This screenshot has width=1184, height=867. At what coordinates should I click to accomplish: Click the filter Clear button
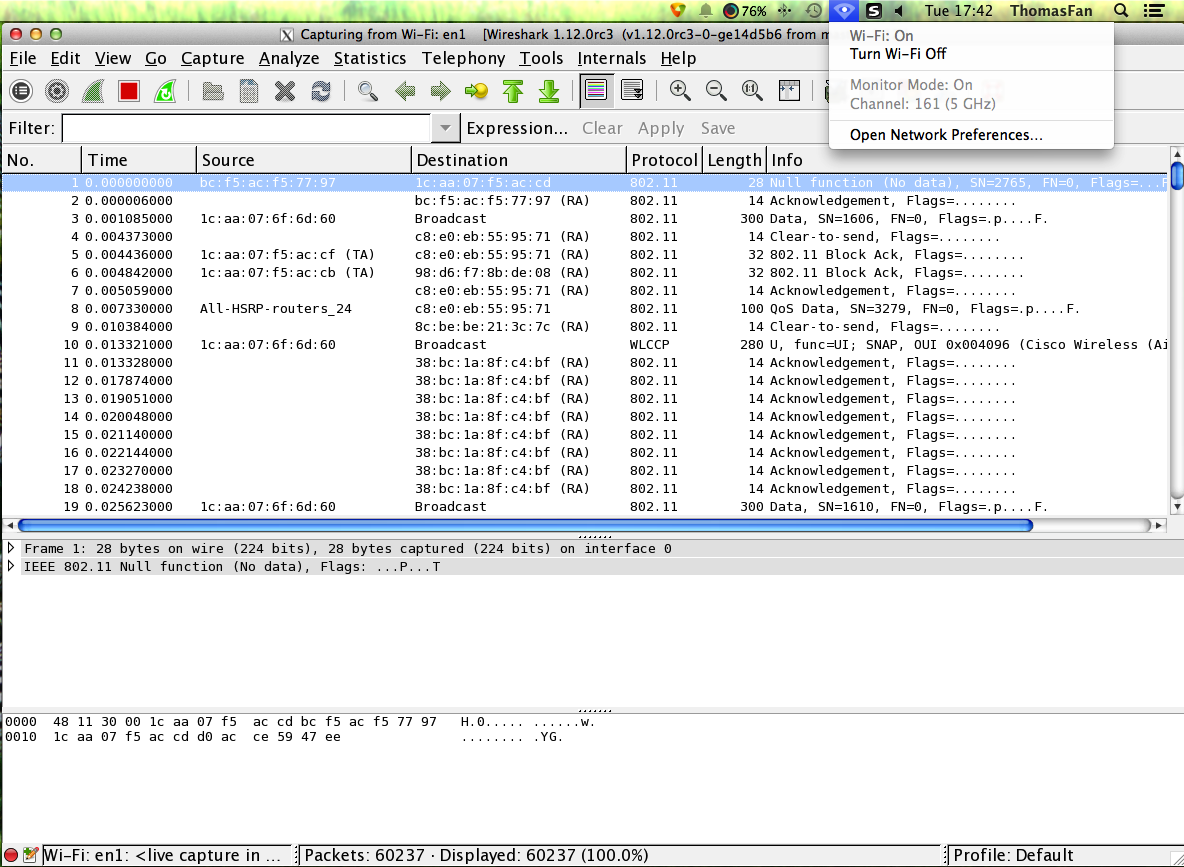click(602, 128)
